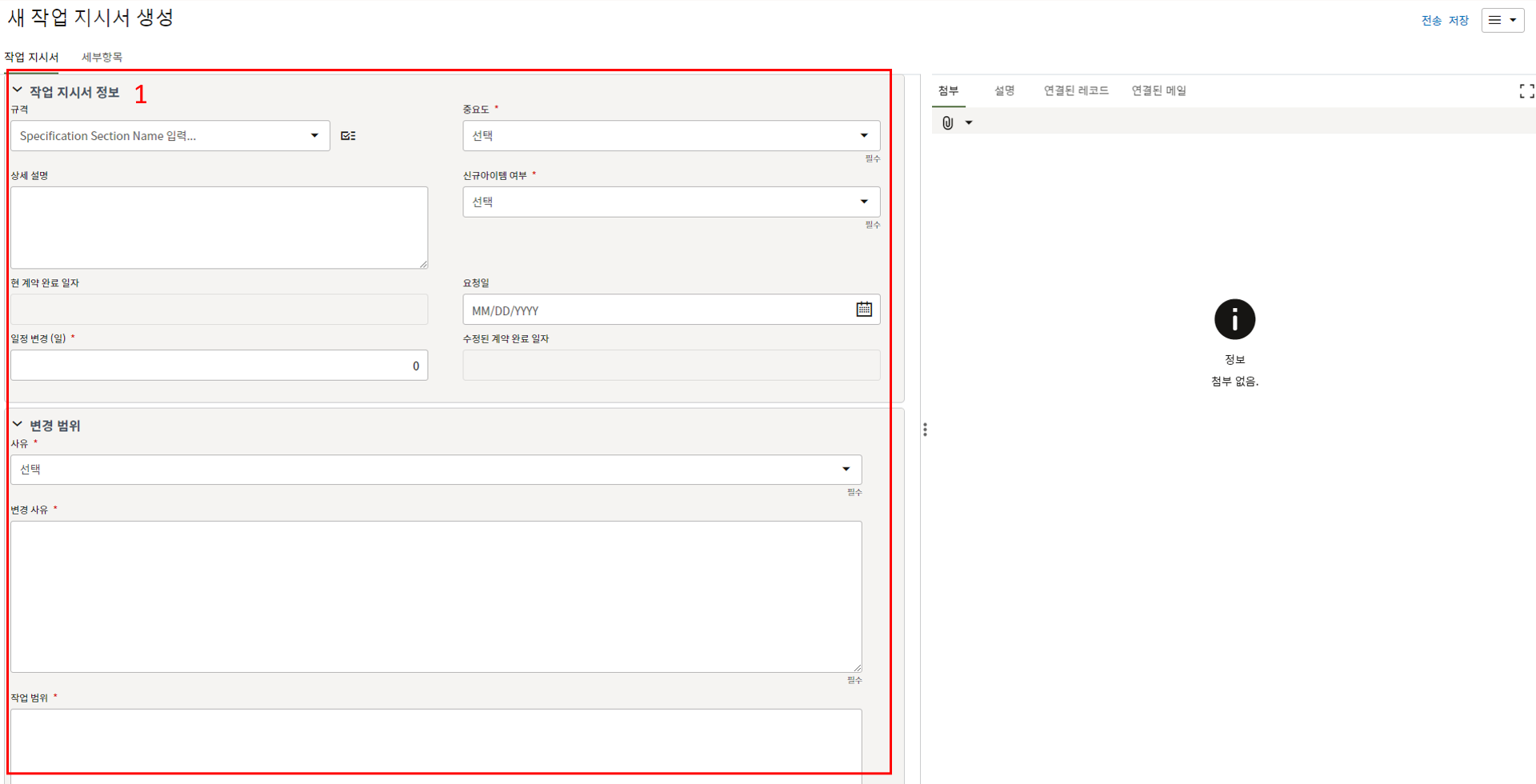Open attachment dropdown arrow beside paperclip
The image size is (1536, 784).
tap(969, 122)
